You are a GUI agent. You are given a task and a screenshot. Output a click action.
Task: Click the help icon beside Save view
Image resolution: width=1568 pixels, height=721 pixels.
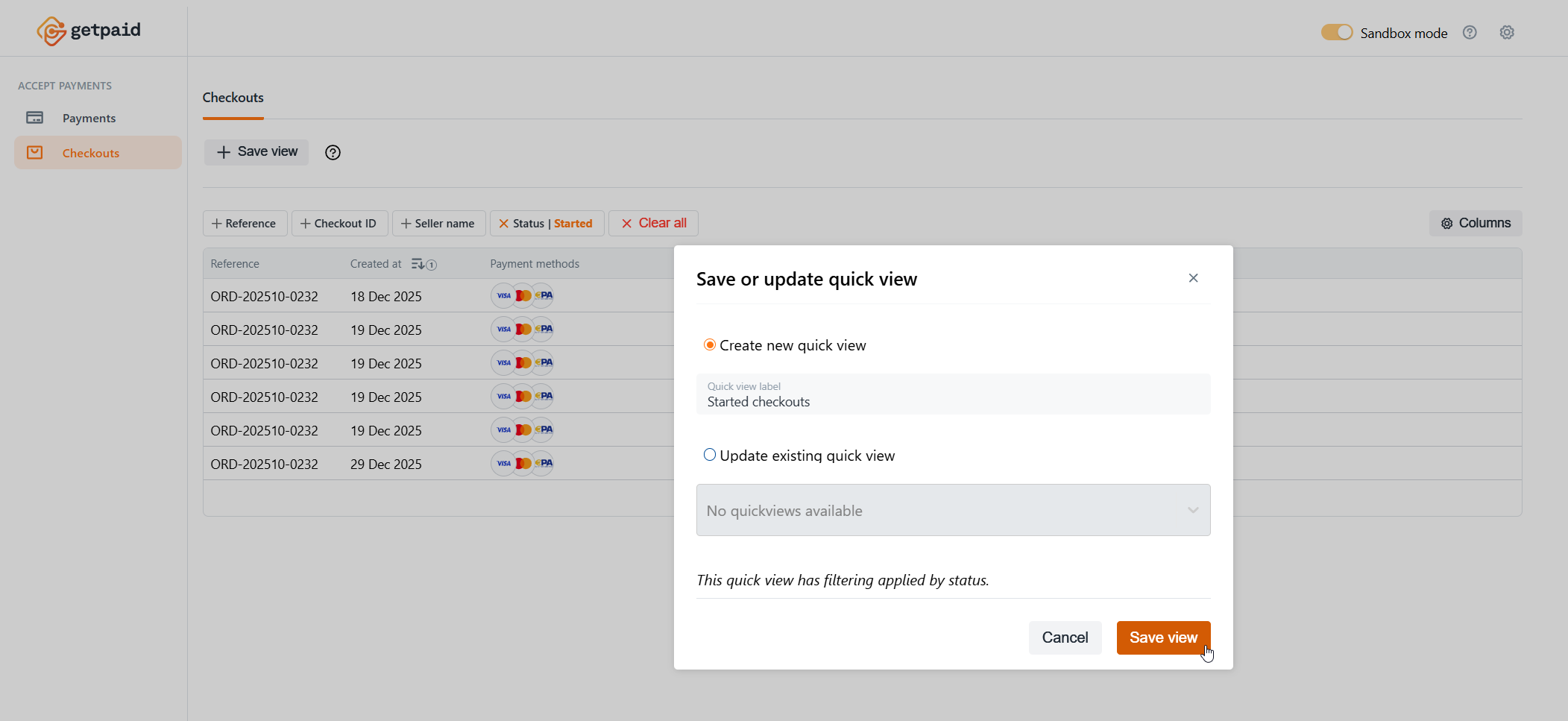(x=333, y=153)
